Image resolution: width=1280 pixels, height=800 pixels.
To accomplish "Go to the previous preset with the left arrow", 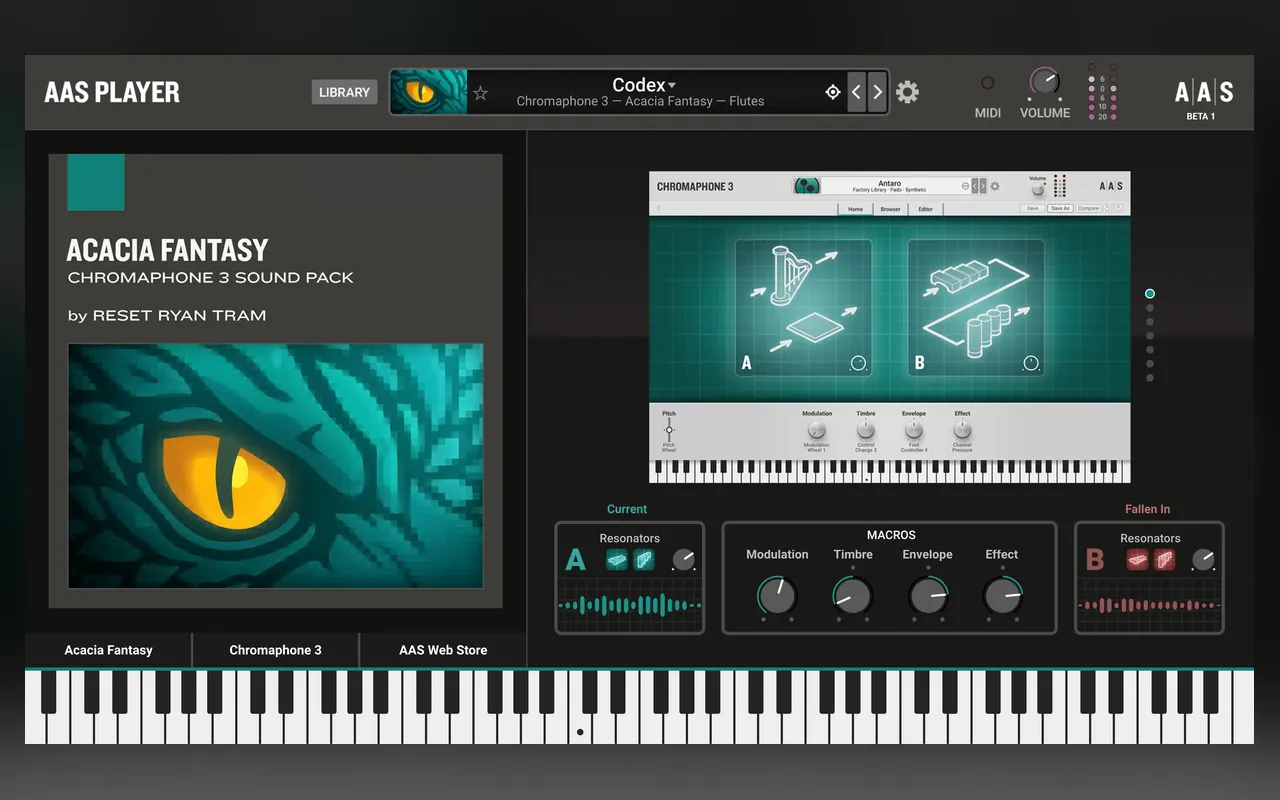I will pyautogui.click(x=856, y=92).
